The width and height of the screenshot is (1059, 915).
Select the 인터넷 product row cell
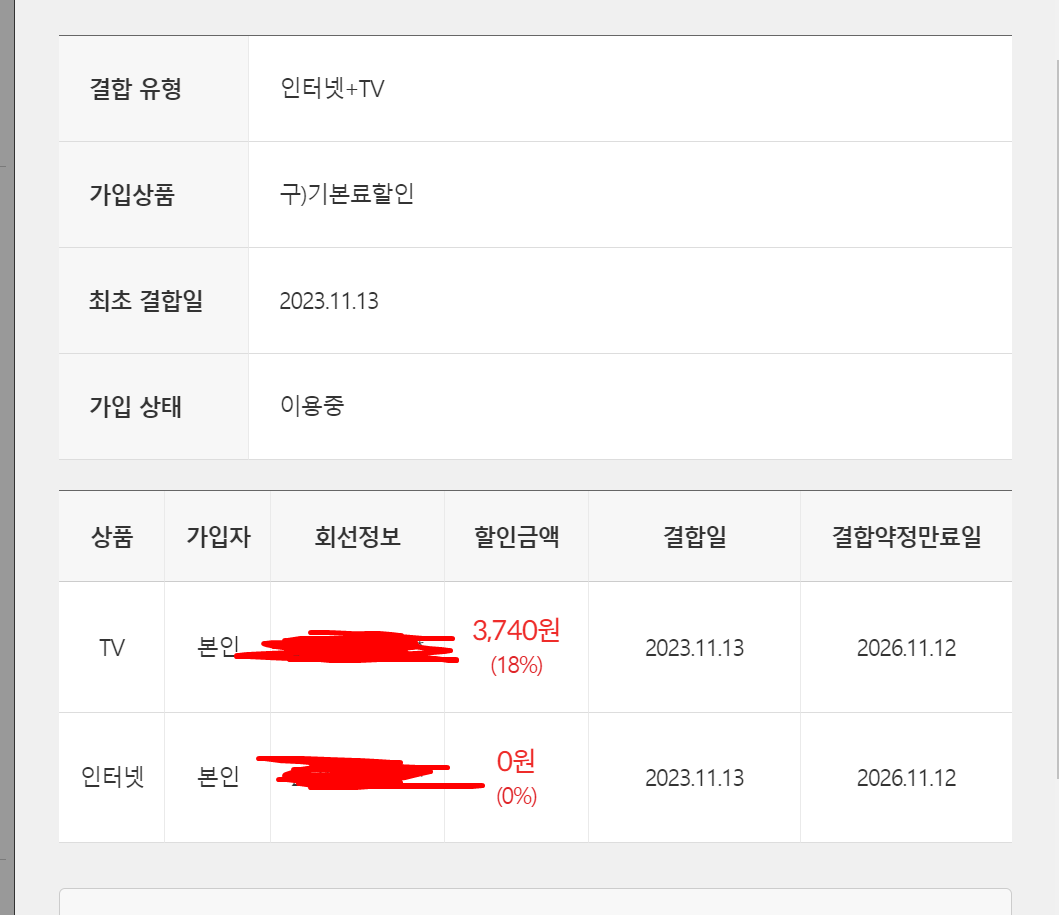[x=112, y=777]
